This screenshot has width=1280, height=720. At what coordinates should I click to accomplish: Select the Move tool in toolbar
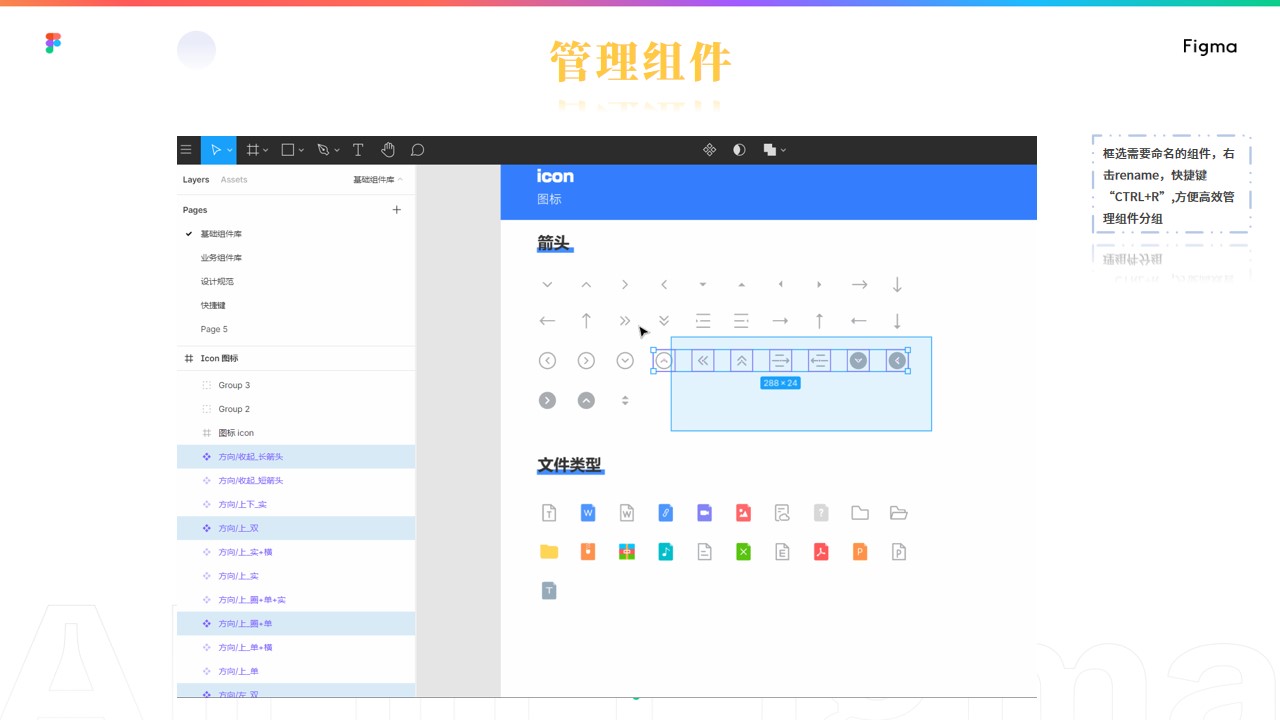tap(214, 150)
